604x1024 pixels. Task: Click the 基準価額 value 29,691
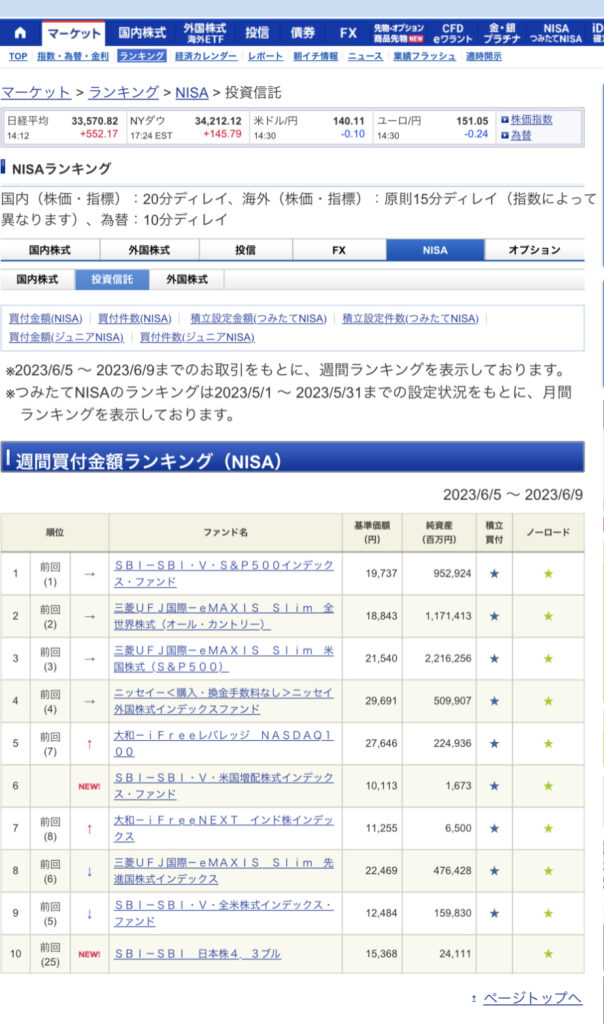click(381, 701)
